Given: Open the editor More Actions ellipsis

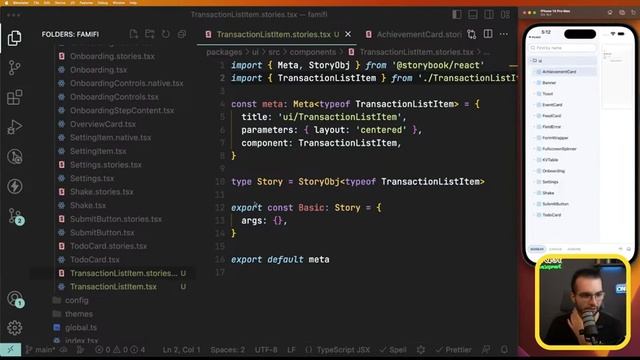Looking at the screenshot, I should pos(504,34).
